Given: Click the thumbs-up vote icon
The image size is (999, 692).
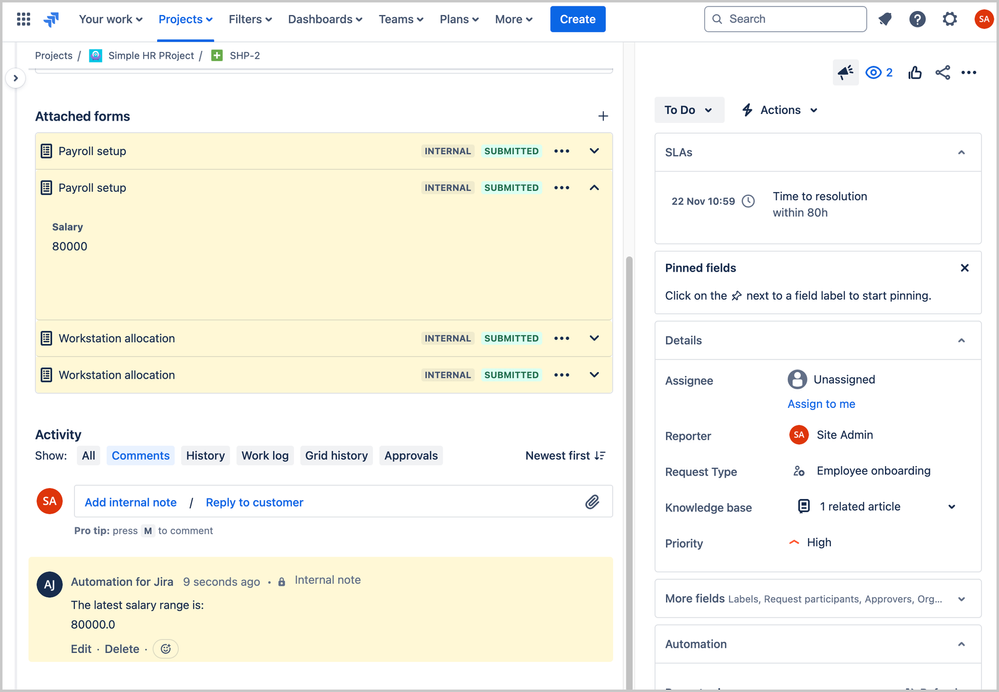Looking at the screenshot, I should (915, 73).
